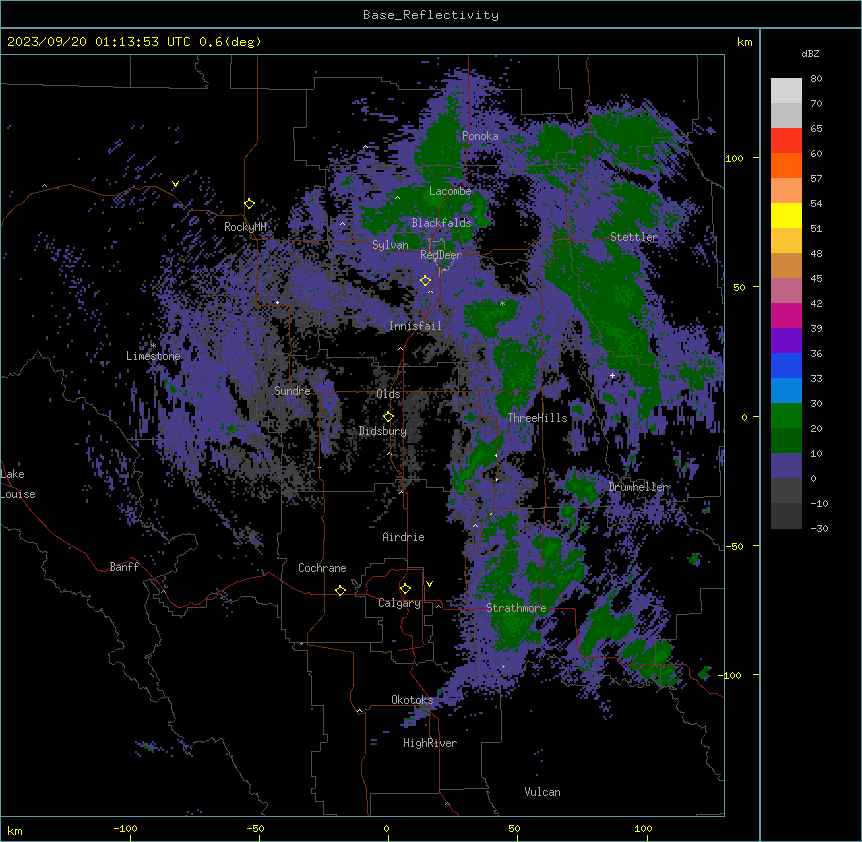This screenshot has width=862, height=842.
Task: Click the ThreeHills city label
Action: coord(537,418)
